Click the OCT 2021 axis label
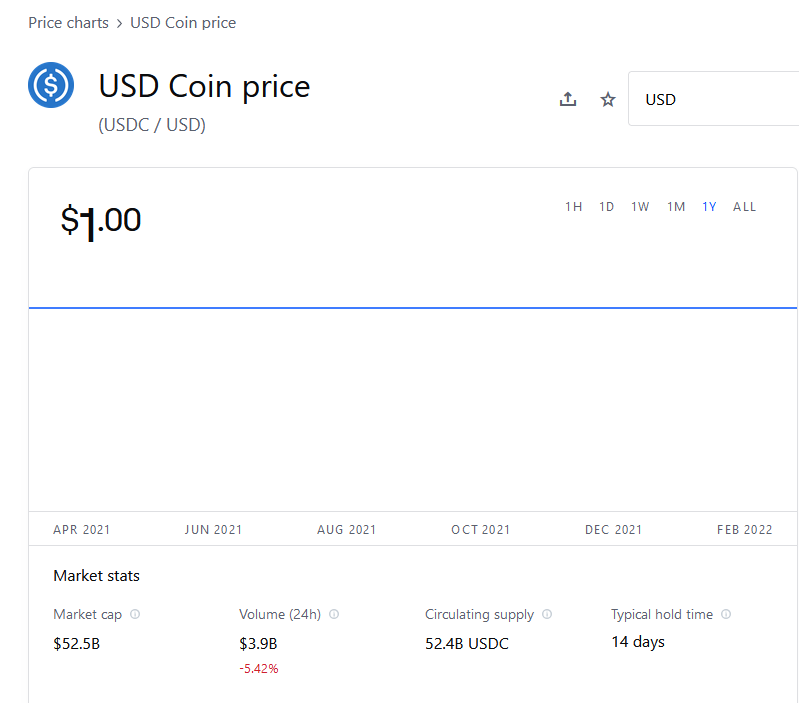This screenshot has height=703, width=799. tap(480, 530)
